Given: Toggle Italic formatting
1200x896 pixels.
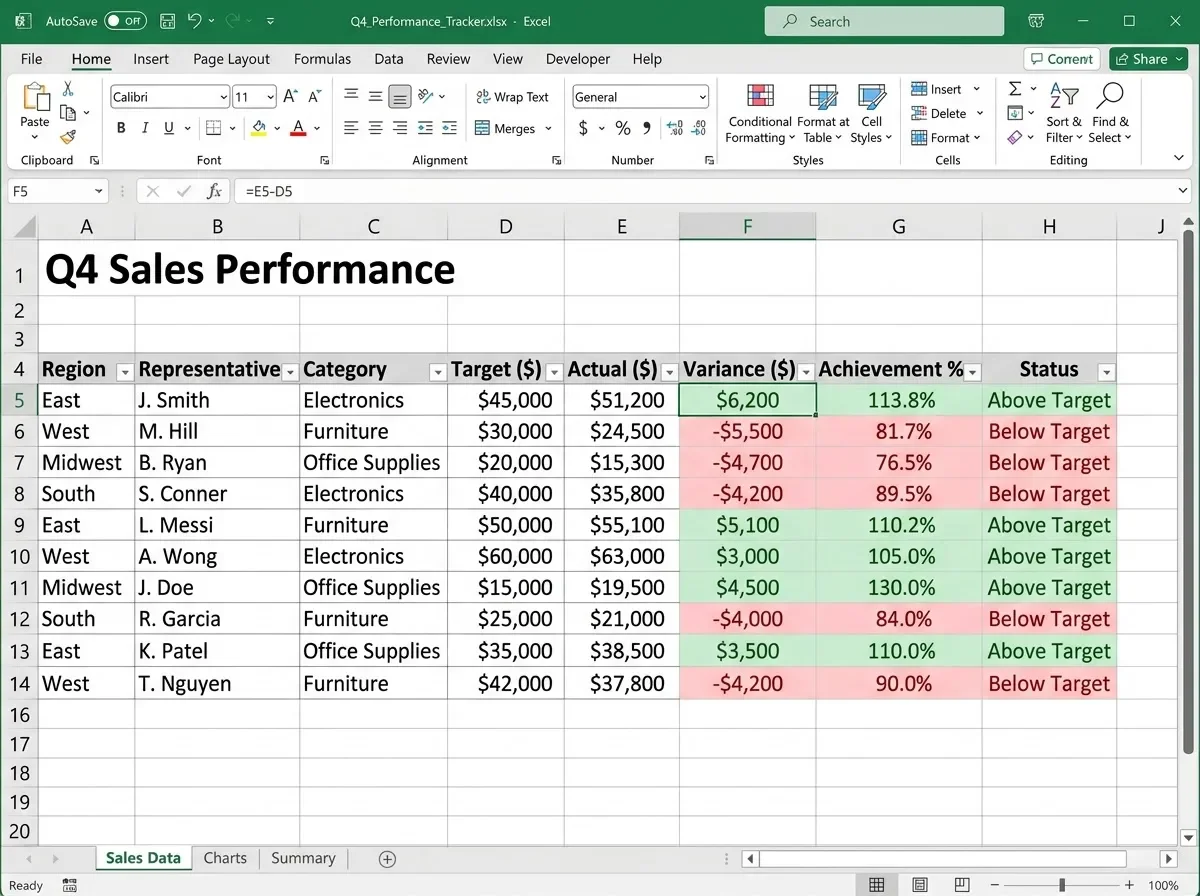Looking at the screenshot, I should click(x=145, y=128).
